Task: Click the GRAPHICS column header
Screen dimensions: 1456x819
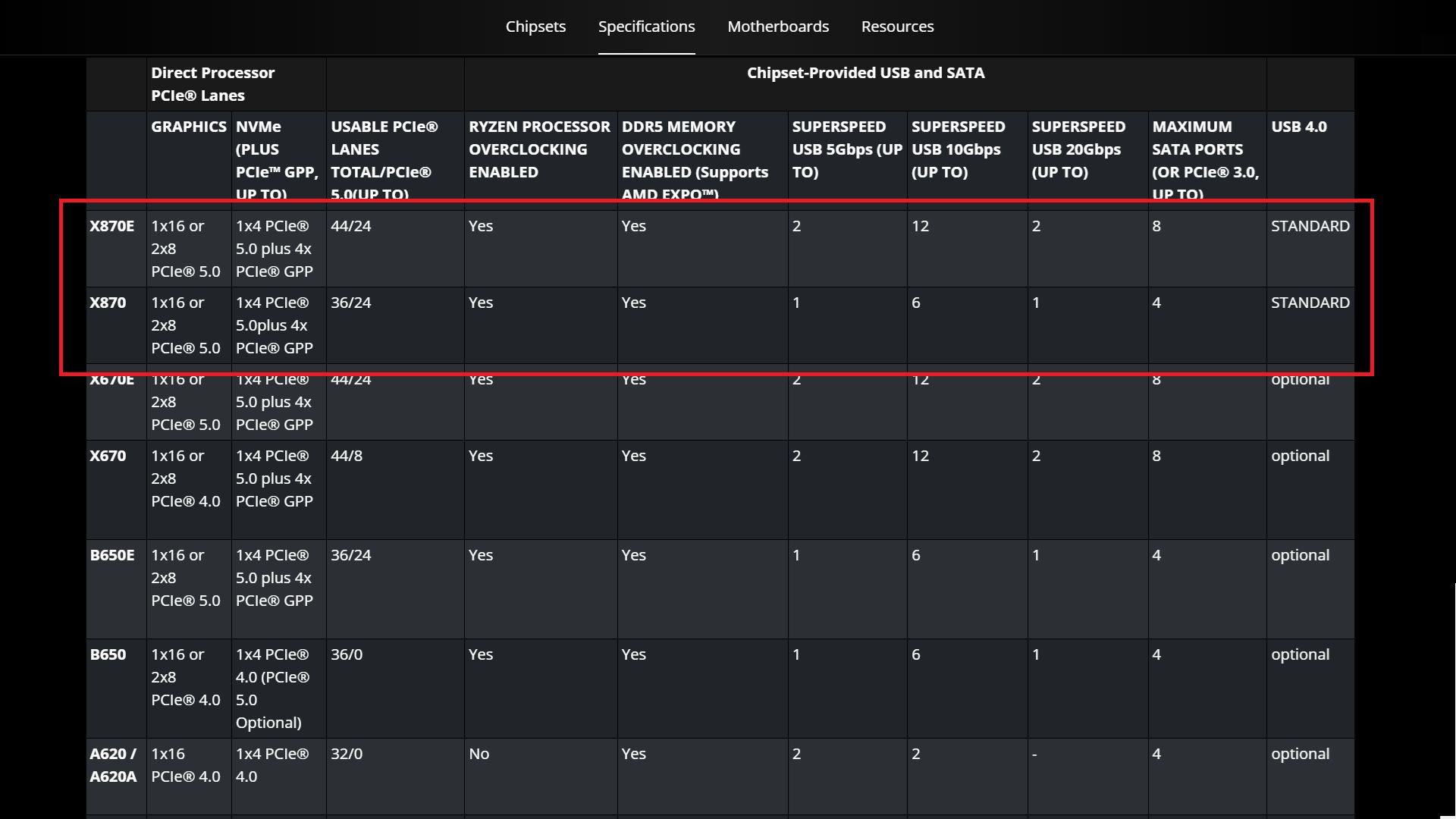Action: [188, 127]
